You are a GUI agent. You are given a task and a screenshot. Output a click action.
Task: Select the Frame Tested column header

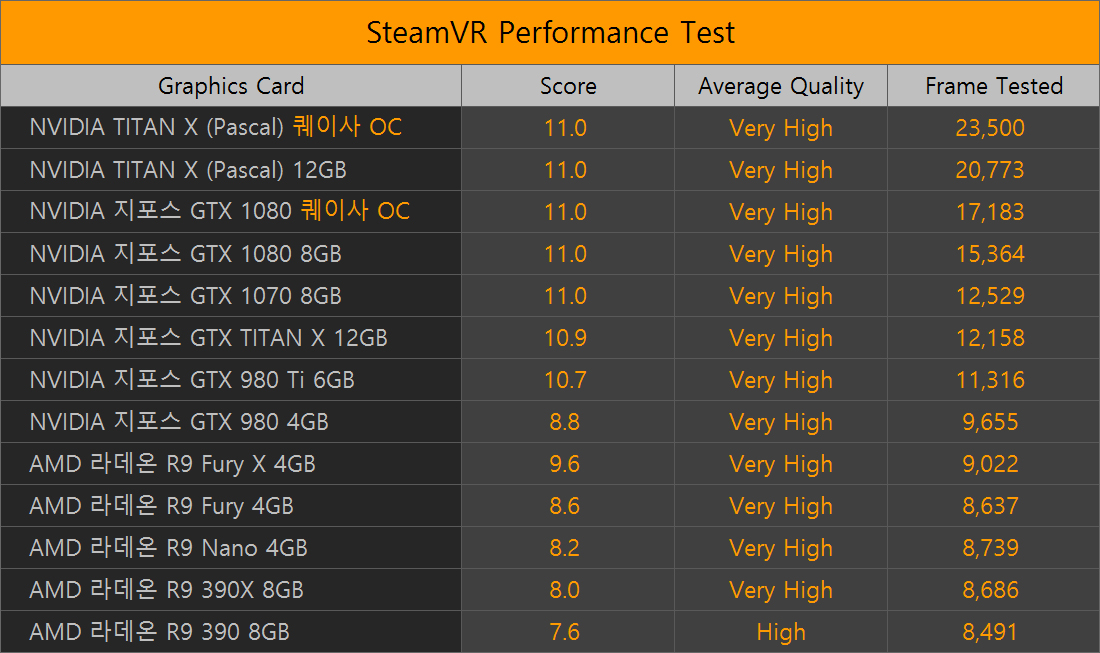(x=993, y=86)
